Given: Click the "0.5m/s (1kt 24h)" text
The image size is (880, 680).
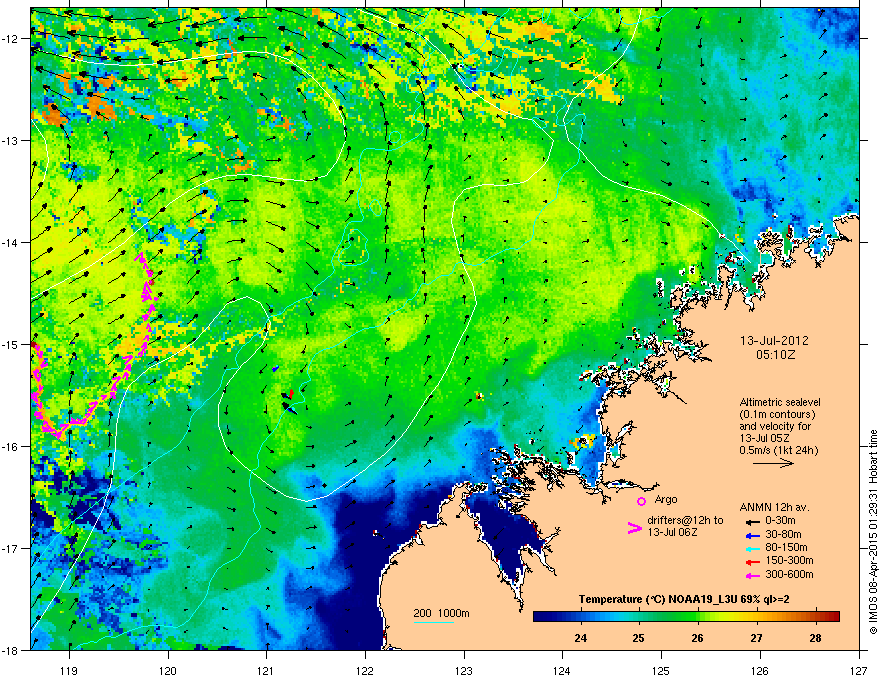Looking at the screenshot, I should [778, 451].
